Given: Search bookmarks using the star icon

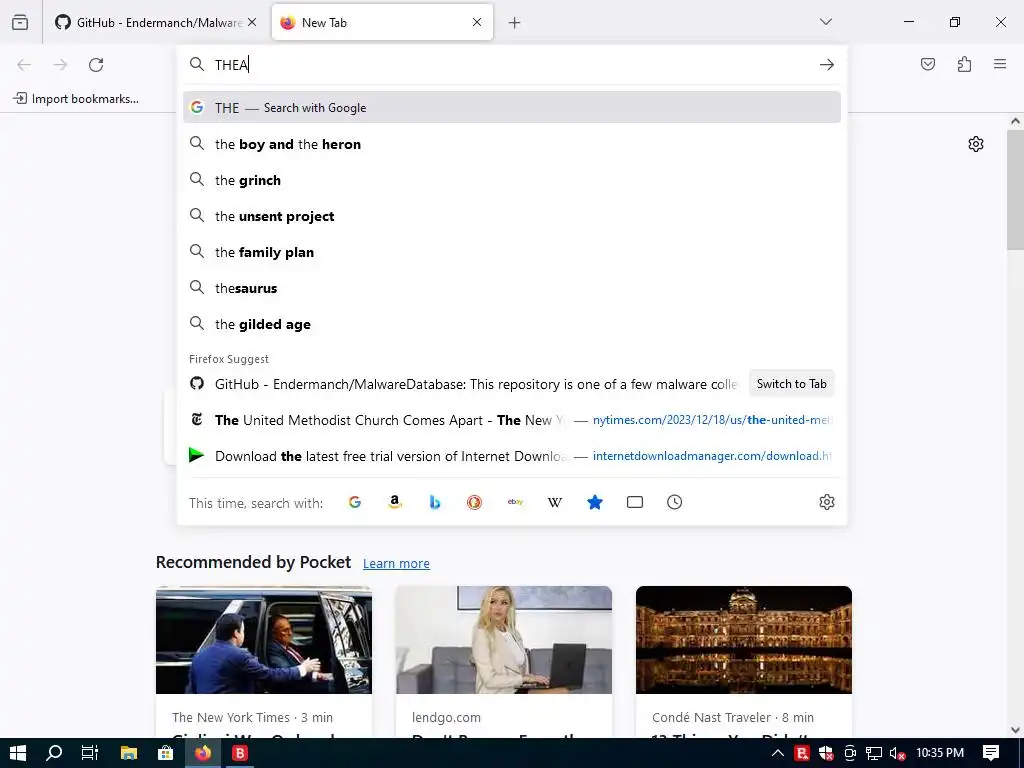Looking at the screenshot, I should click(x=594, y=502).
